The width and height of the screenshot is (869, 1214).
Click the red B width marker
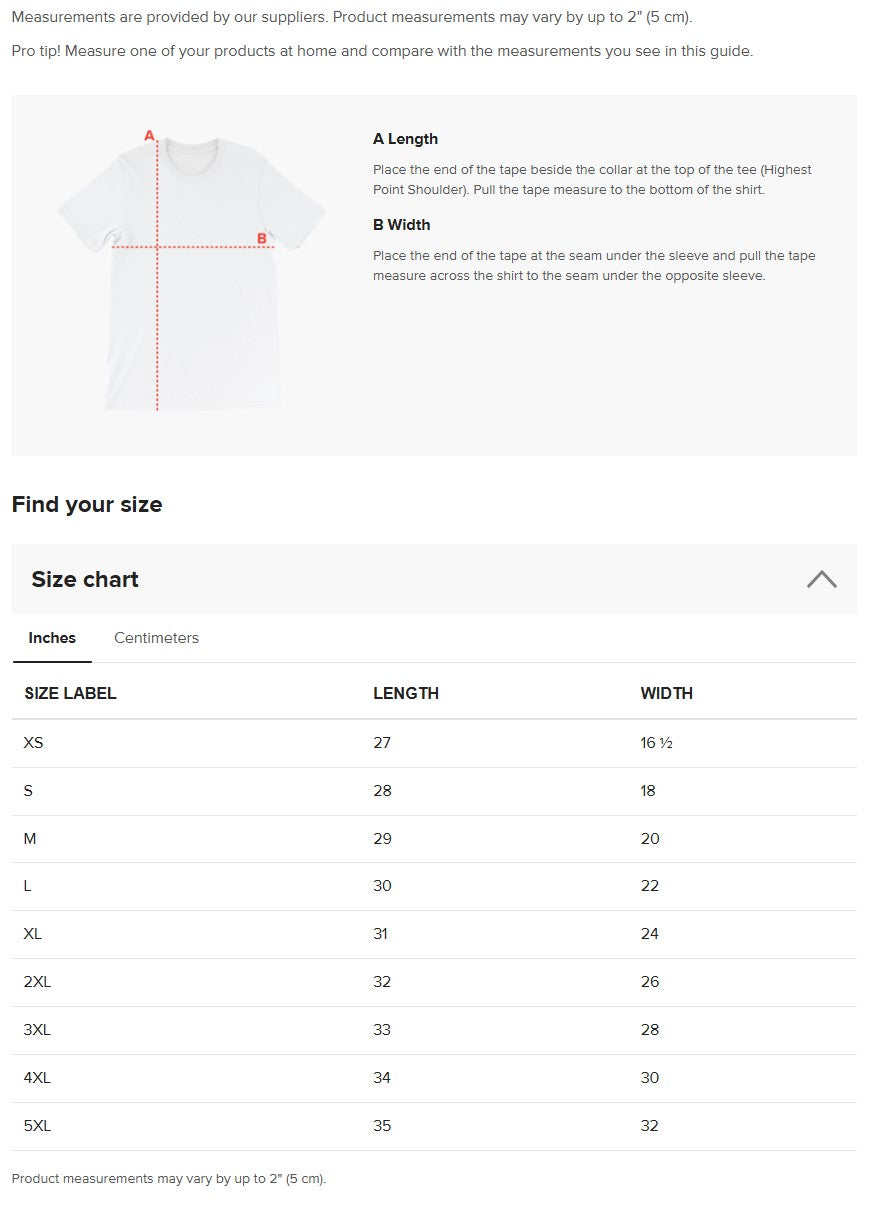click(x=262, y=238)
